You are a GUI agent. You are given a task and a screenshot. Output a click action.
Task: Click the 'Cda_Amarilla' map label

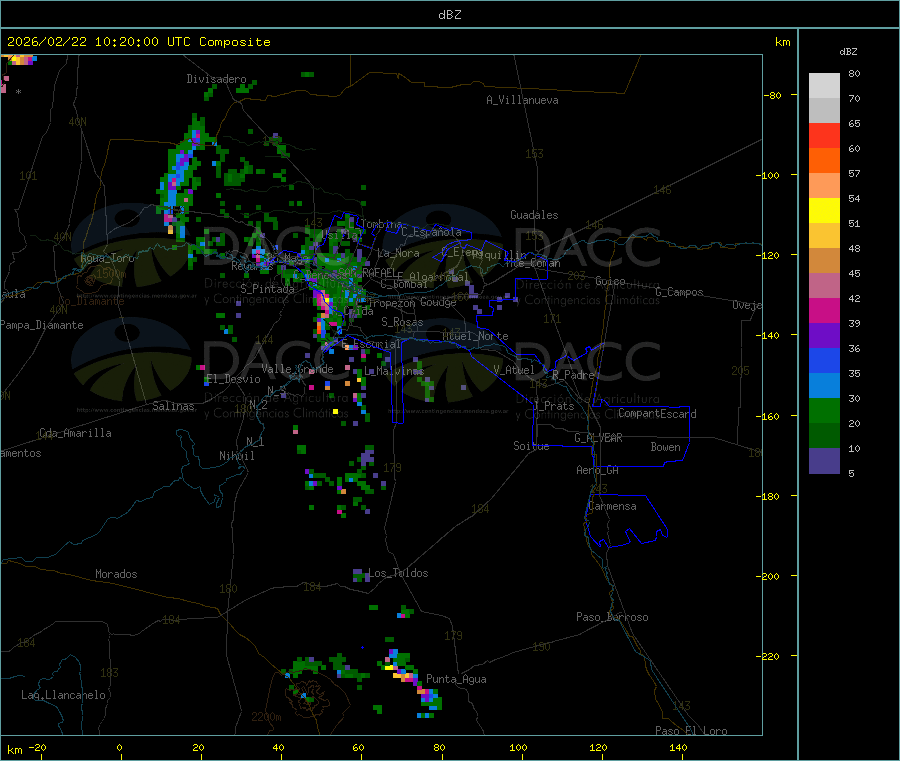point(75,433)
